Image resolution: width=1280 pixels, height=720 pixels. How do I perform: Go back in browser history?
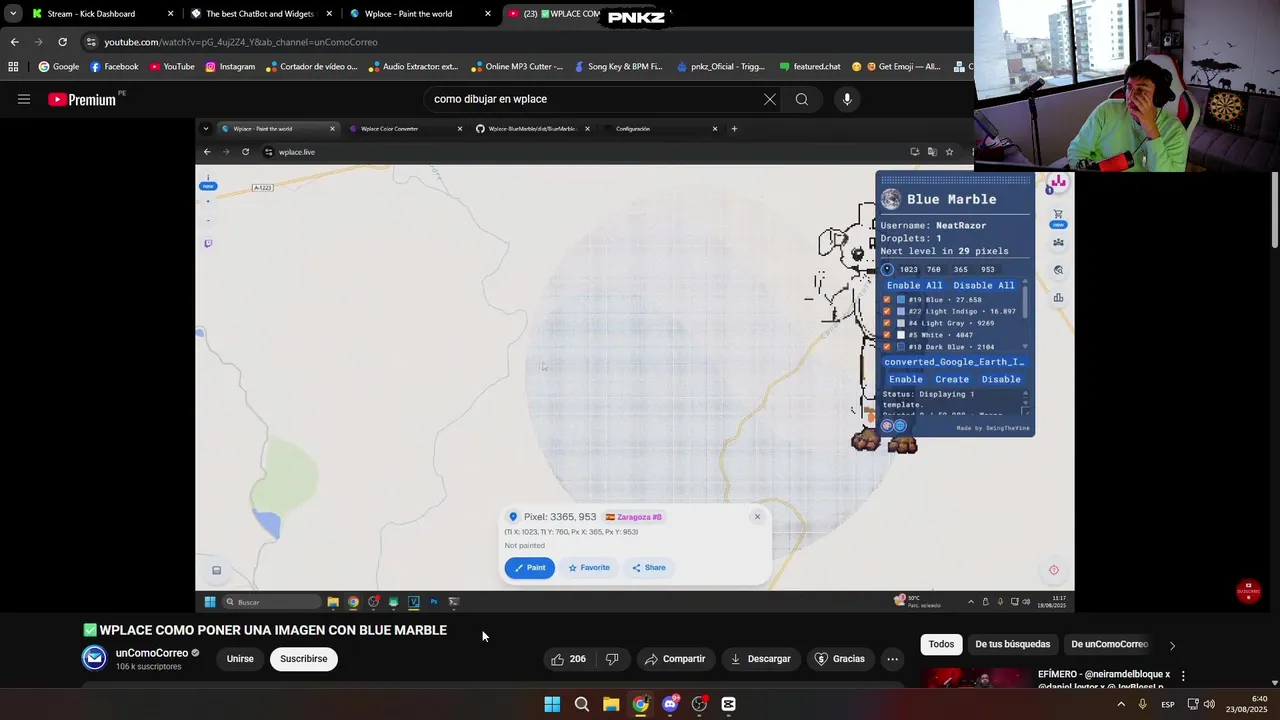14,42
